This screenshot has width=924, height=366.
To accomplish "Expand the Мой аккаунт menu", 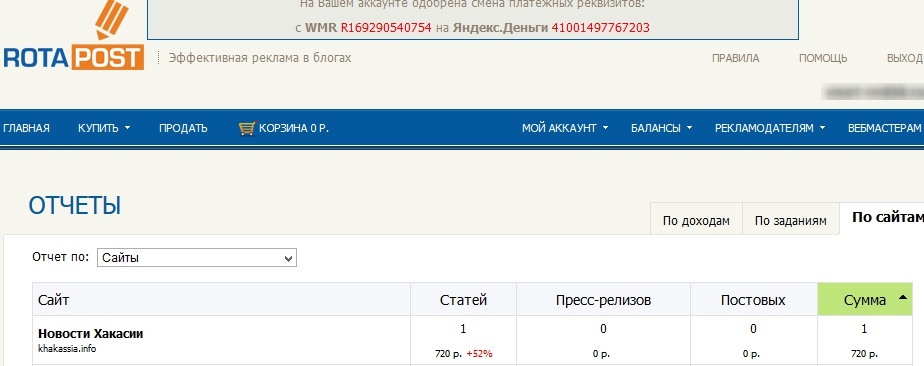I will [565, 128].
